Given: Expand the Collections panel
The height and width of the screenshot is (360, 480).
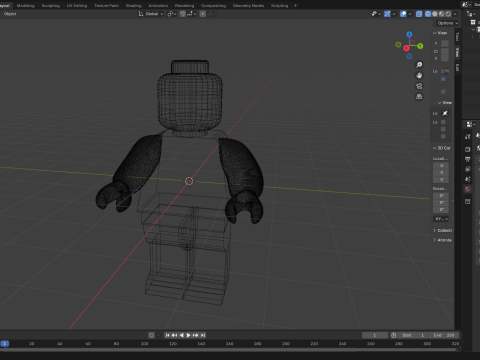Looking at the screenshot, I should (x=442, y=230).
